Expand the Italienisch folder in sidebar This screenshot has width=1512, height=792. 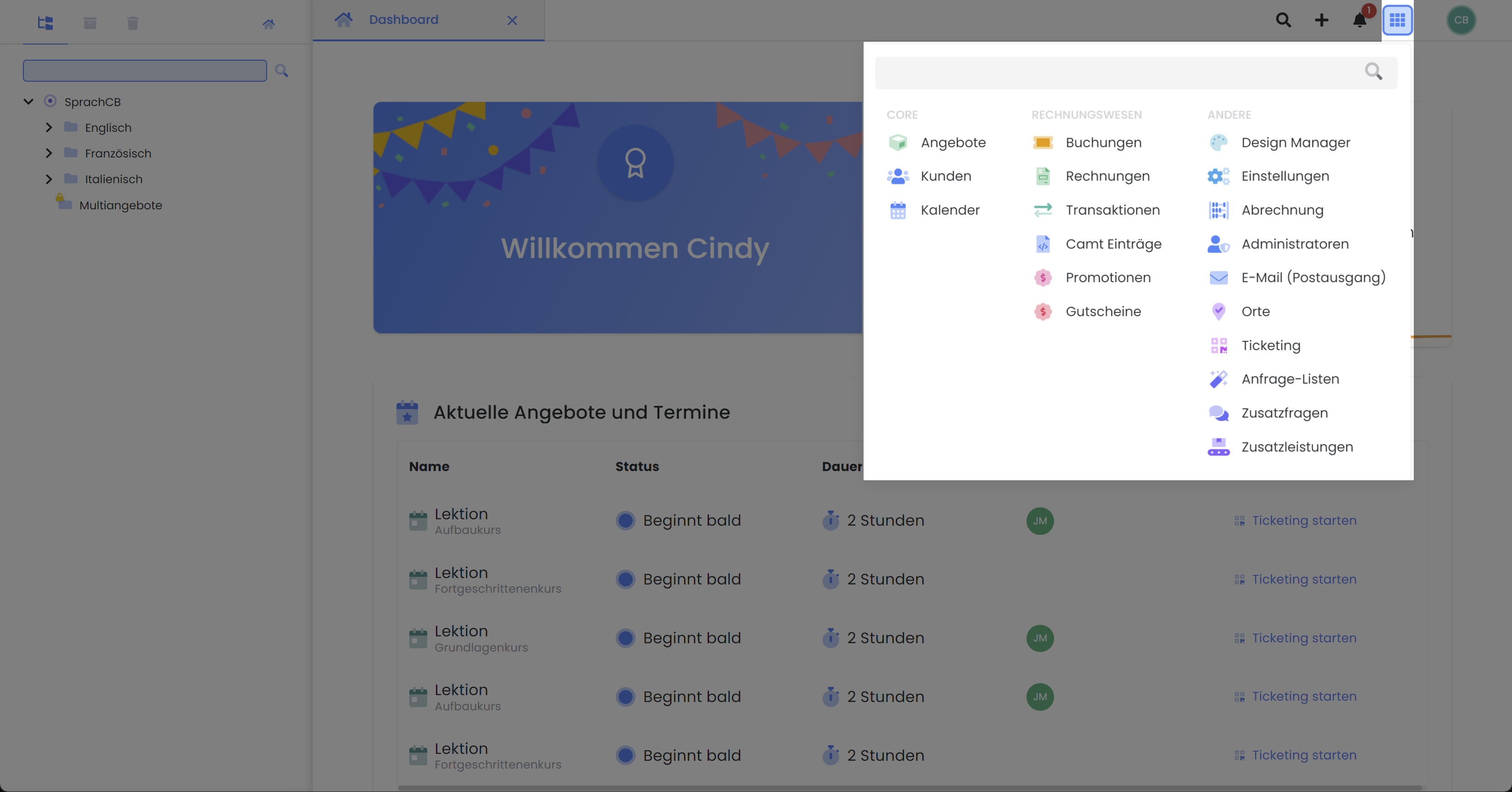(48, 178)
